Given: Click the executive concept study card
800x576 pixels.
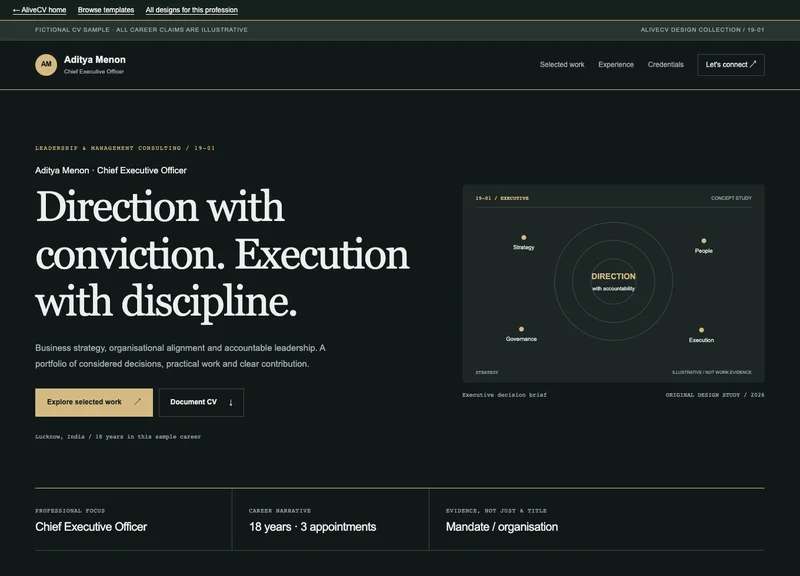Looking at the screenshot, I should pos(613,284).
